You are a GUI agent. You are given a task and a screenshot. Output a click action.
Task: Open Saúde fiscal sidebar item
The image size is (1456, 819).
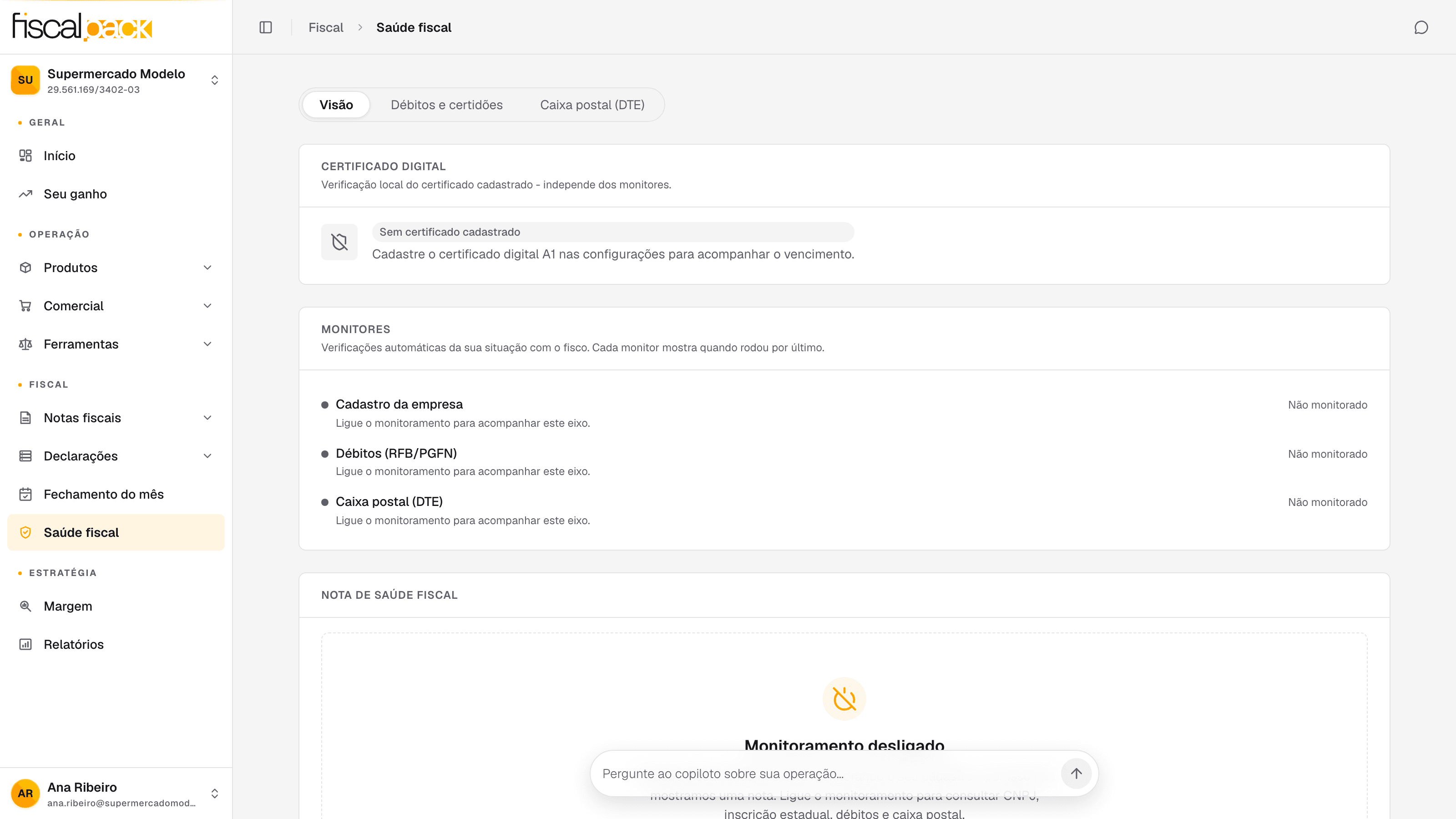[x=116, y=532]
